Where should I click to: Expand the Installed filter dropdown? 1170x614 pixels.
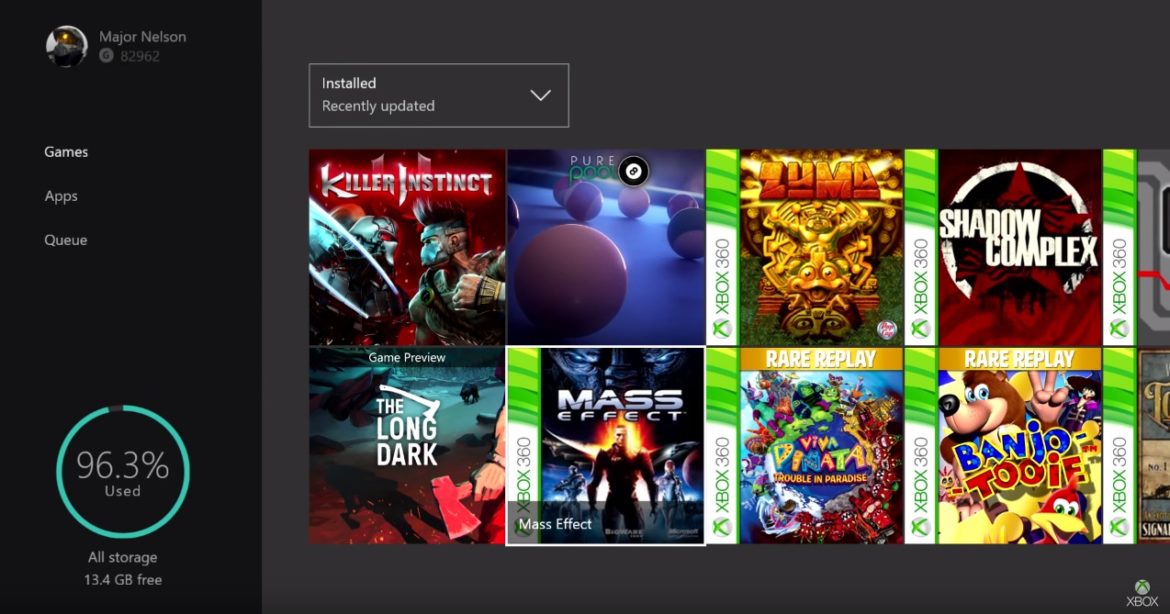point(438,95)
